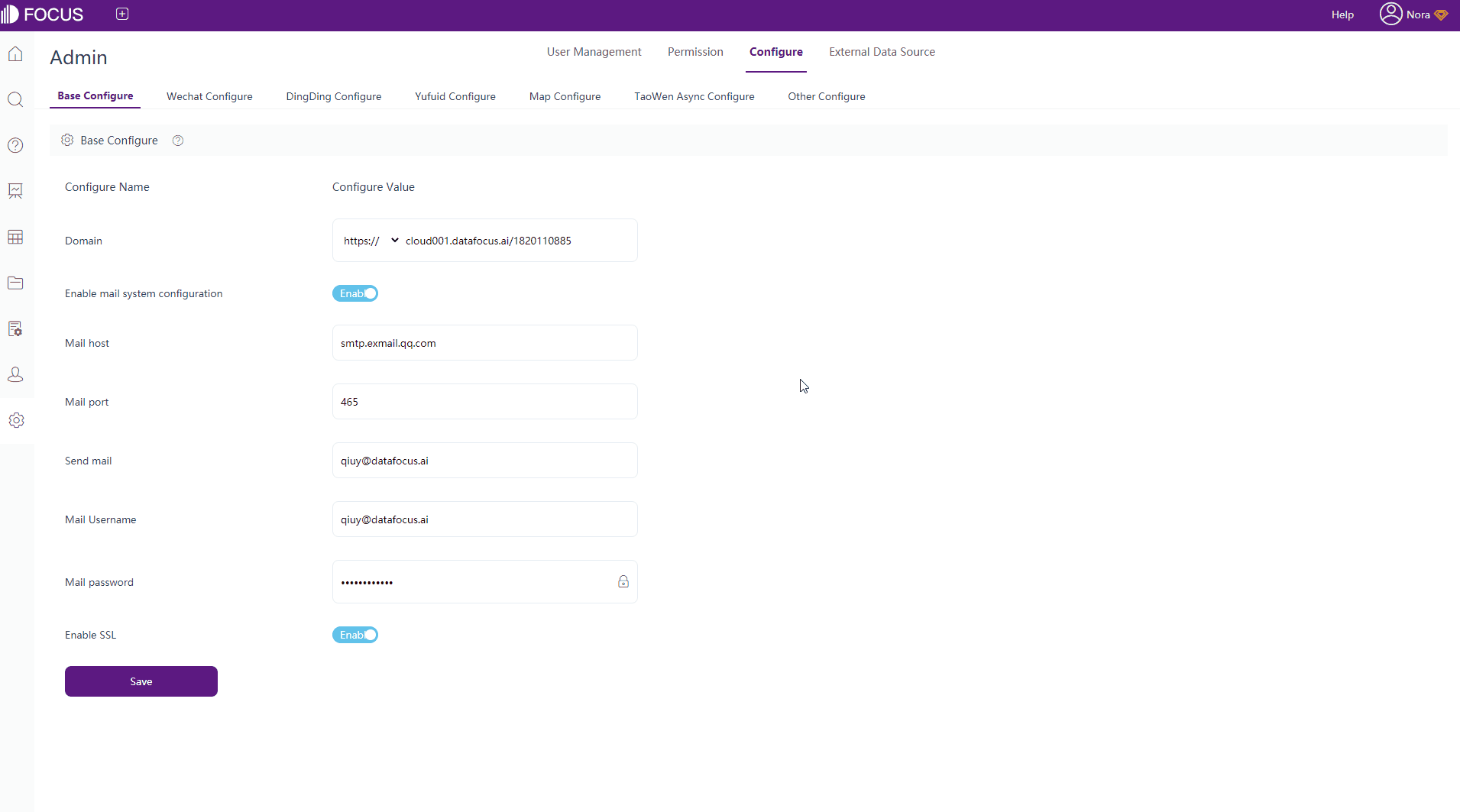Open the folder resources icon in sidebar
The width and height of the screenshot is (1460, 812).
15,283
